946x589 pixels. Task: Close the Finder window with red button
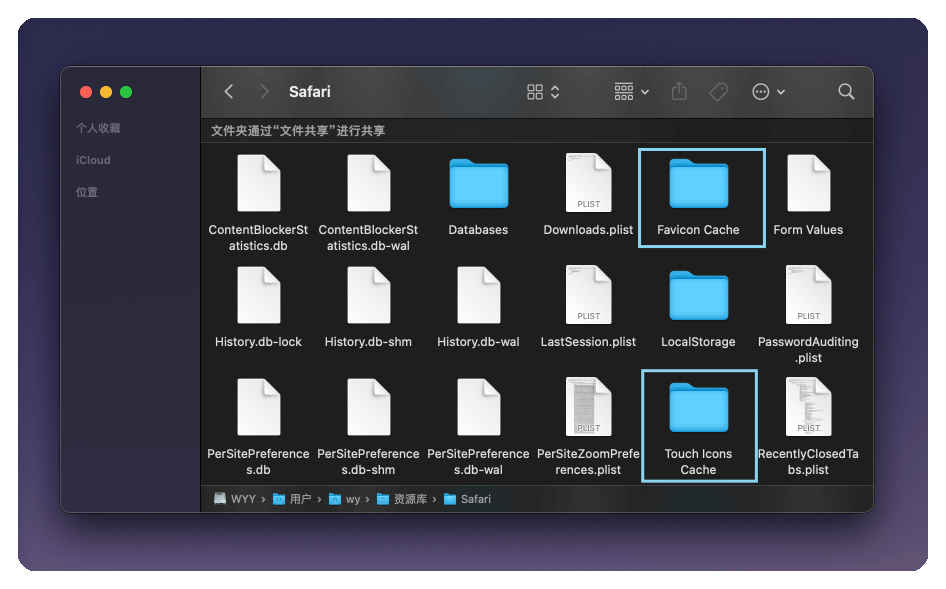(86, 92)
